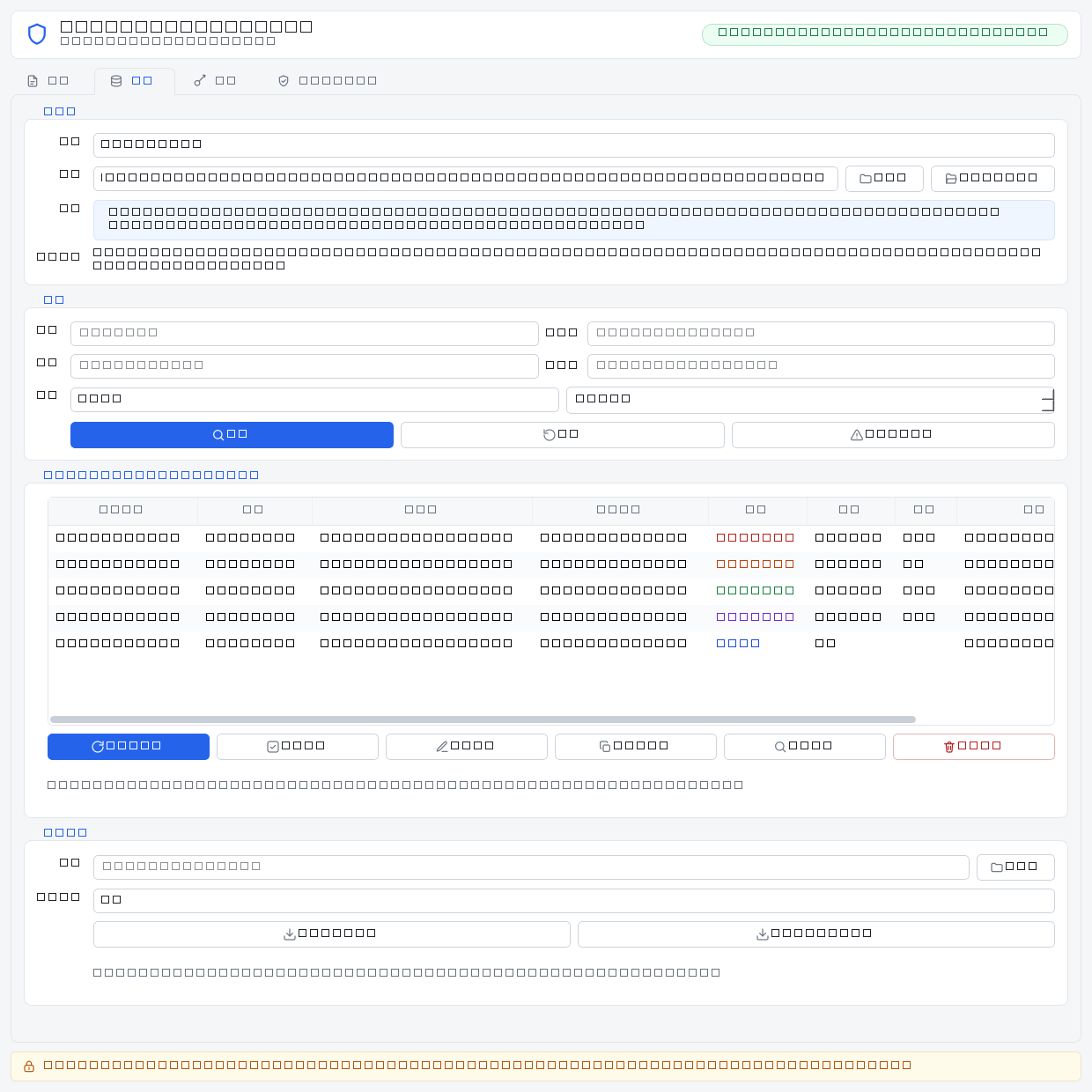The image size is (1092, 1092).
Task: Click the right download-icon button
Action: pos(816,934)
